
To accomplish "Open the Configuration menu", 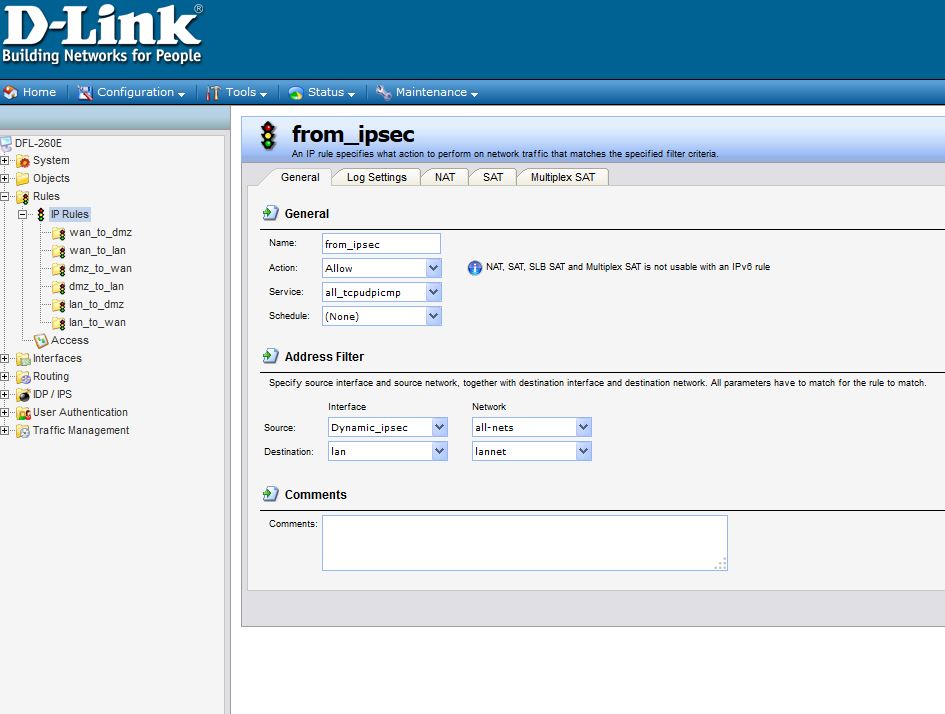I will (135, 92).
